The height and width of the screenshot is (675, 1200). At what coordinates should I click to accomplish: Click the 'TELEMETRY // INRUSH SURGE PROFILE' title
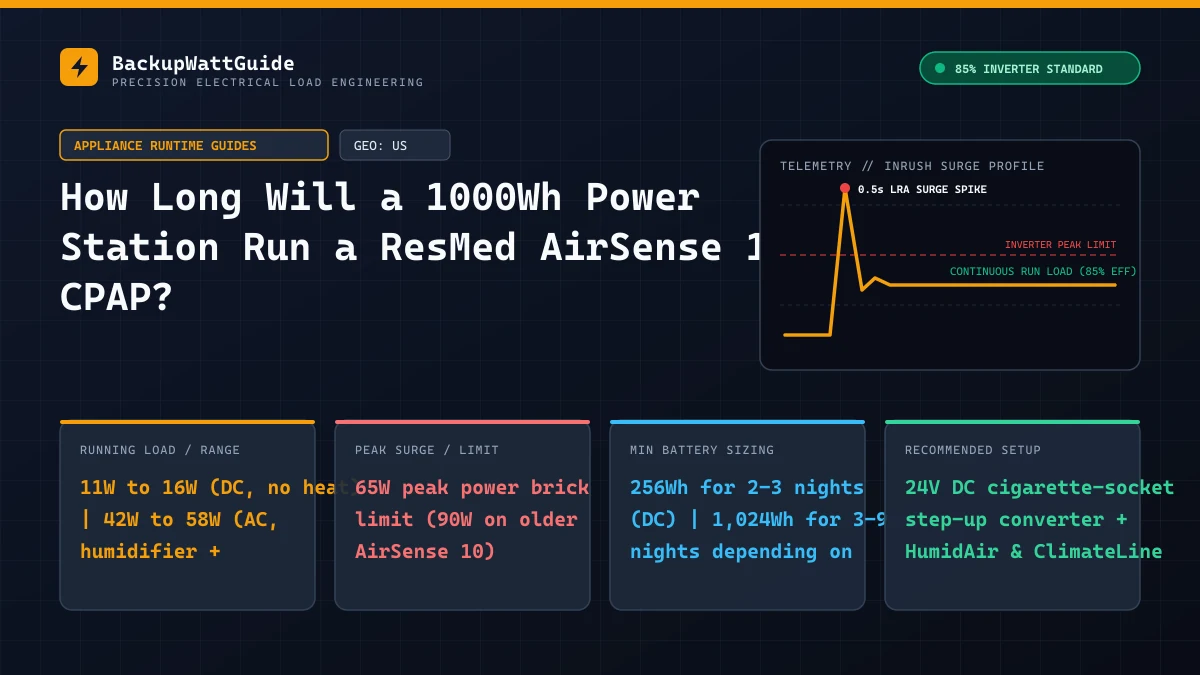[x=912, y=166]
